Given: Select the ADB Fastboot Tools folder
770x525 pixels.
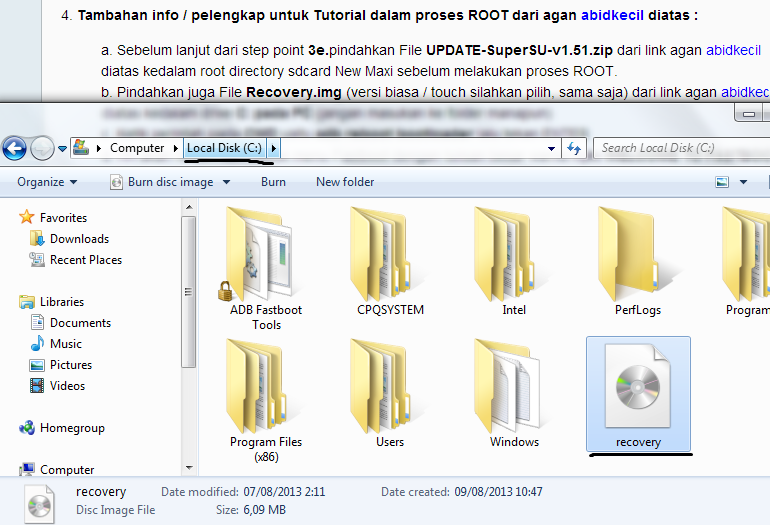Looking at the screenshot, I should point(266,268).
